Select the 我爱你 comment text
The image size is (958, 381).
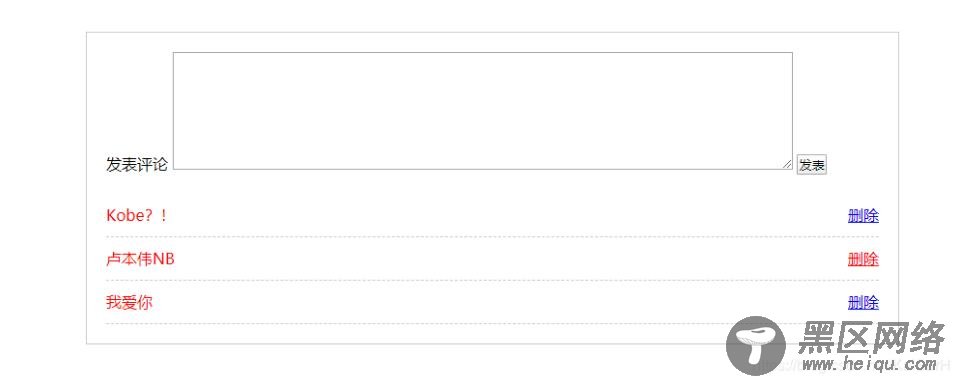coord(129,303)
